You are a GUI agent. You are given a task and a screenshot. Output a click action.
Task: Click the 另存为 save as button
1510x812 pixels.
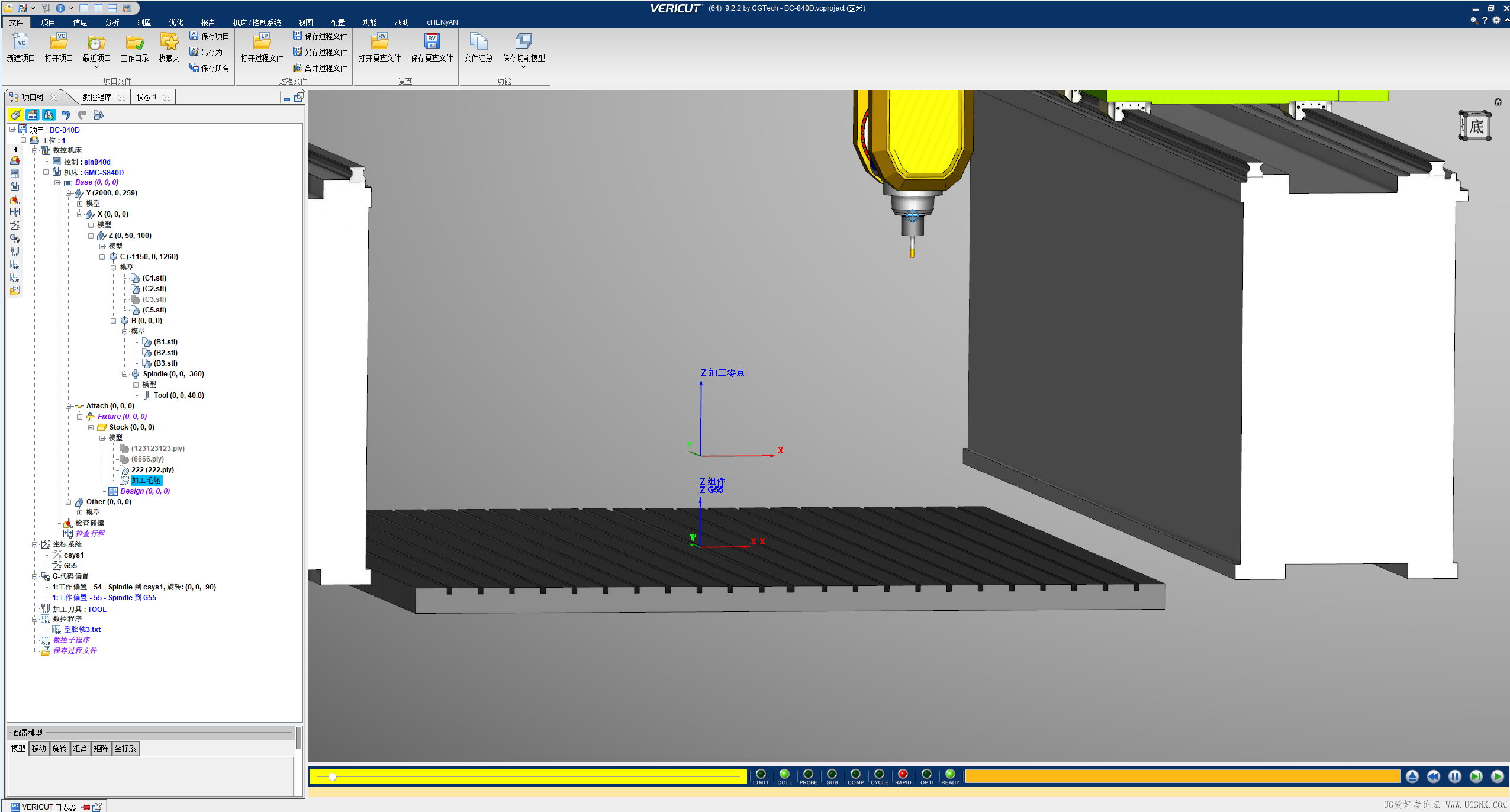206,52
